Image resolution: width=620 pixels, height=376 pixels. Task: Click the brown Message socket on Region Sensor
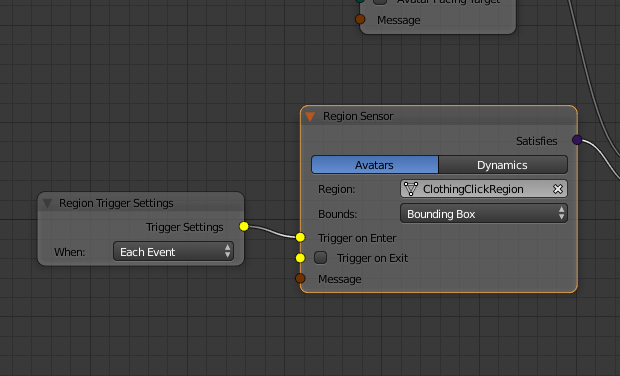pos(300,278)
